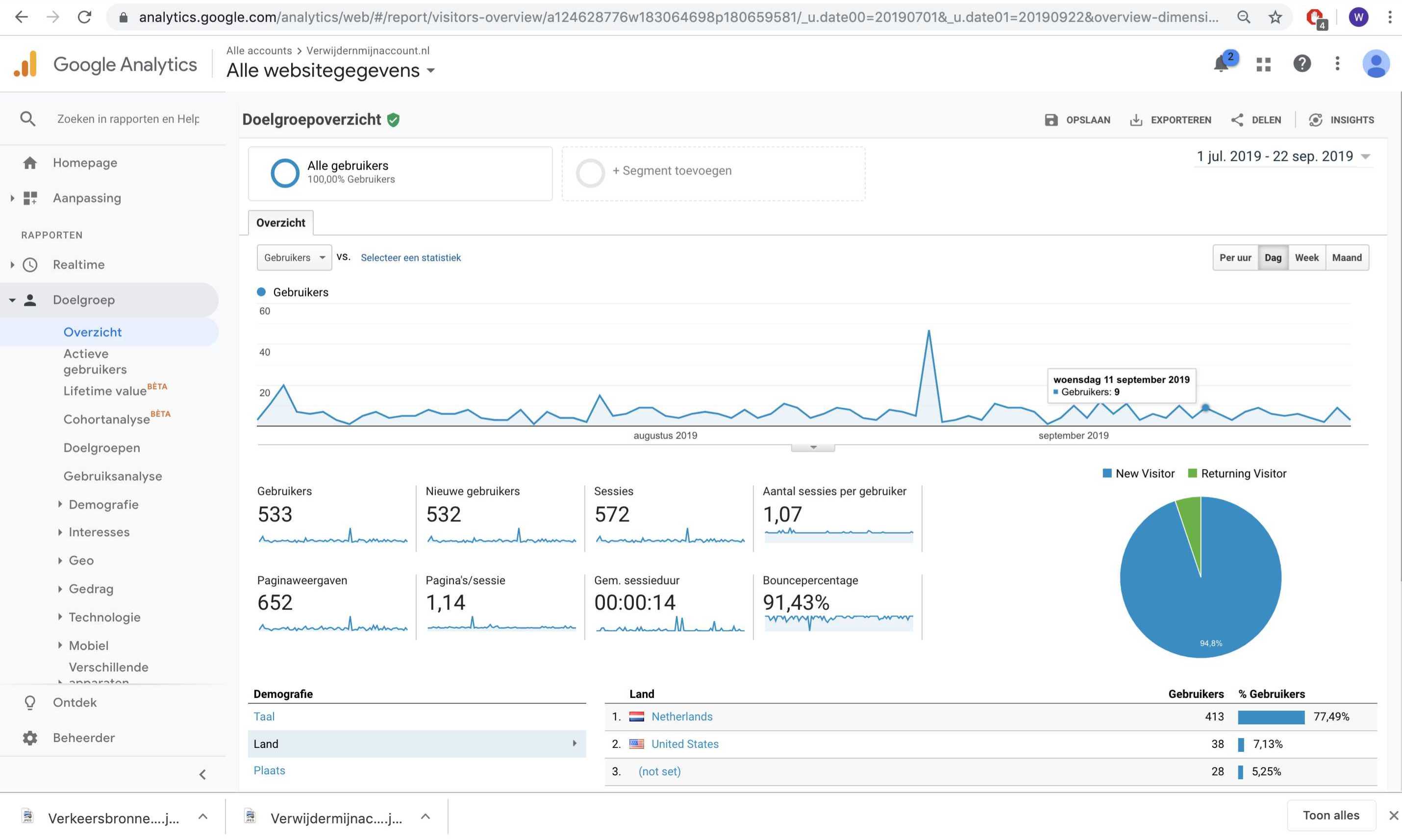Save report with OPSLAAN
This screenshot has width=1402, height=840.
[1077, 120]
